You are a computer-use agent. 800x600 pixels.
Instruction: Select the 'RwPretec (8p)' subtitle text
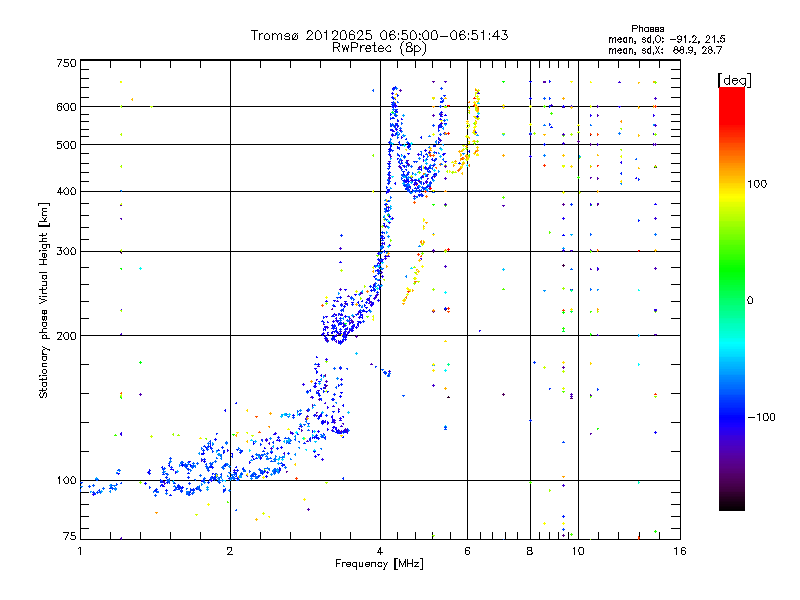pos(379,48)
